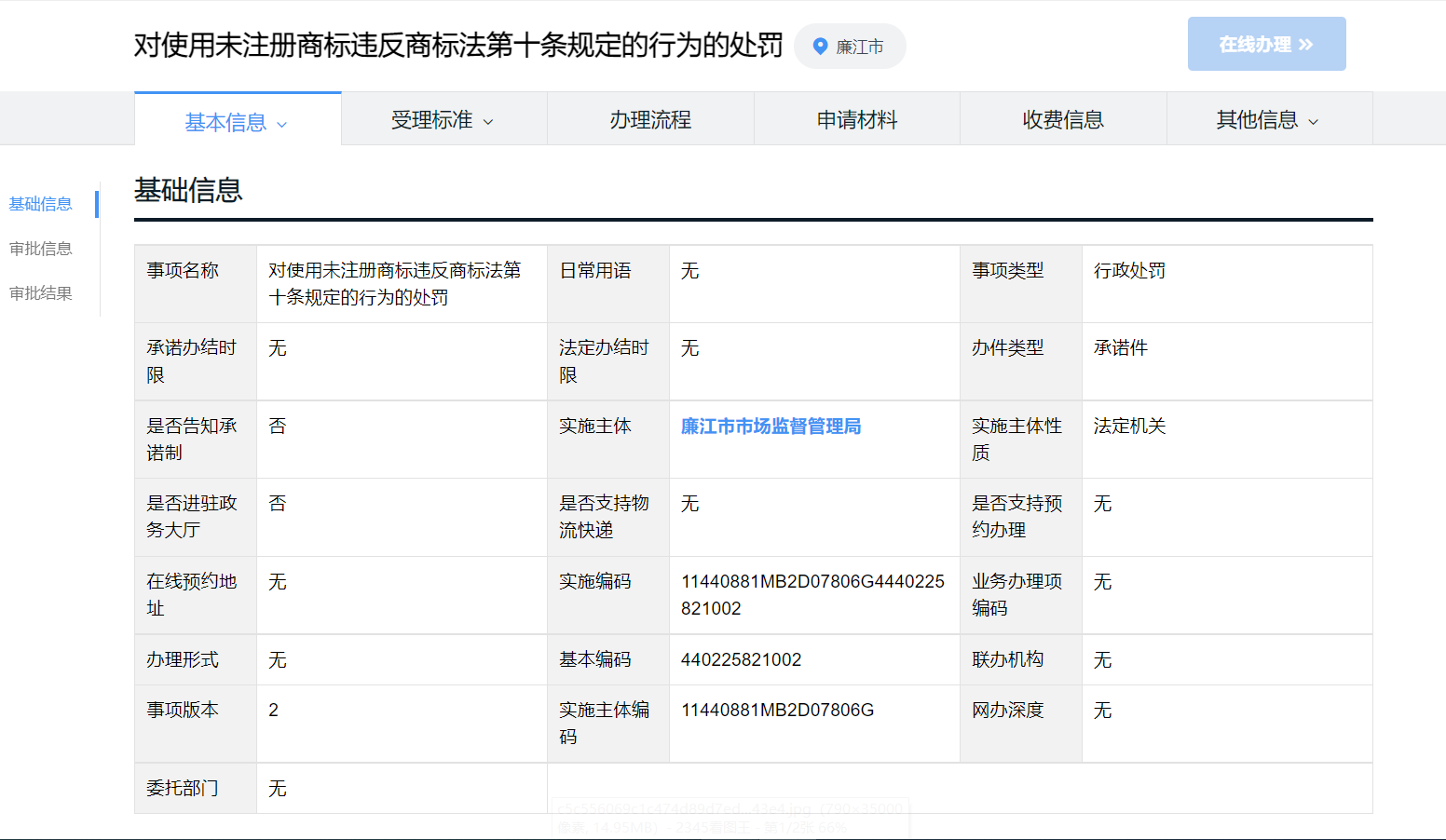Go to the 申请材料 tab
The image size is (1446, 840).
click(856, 120)
